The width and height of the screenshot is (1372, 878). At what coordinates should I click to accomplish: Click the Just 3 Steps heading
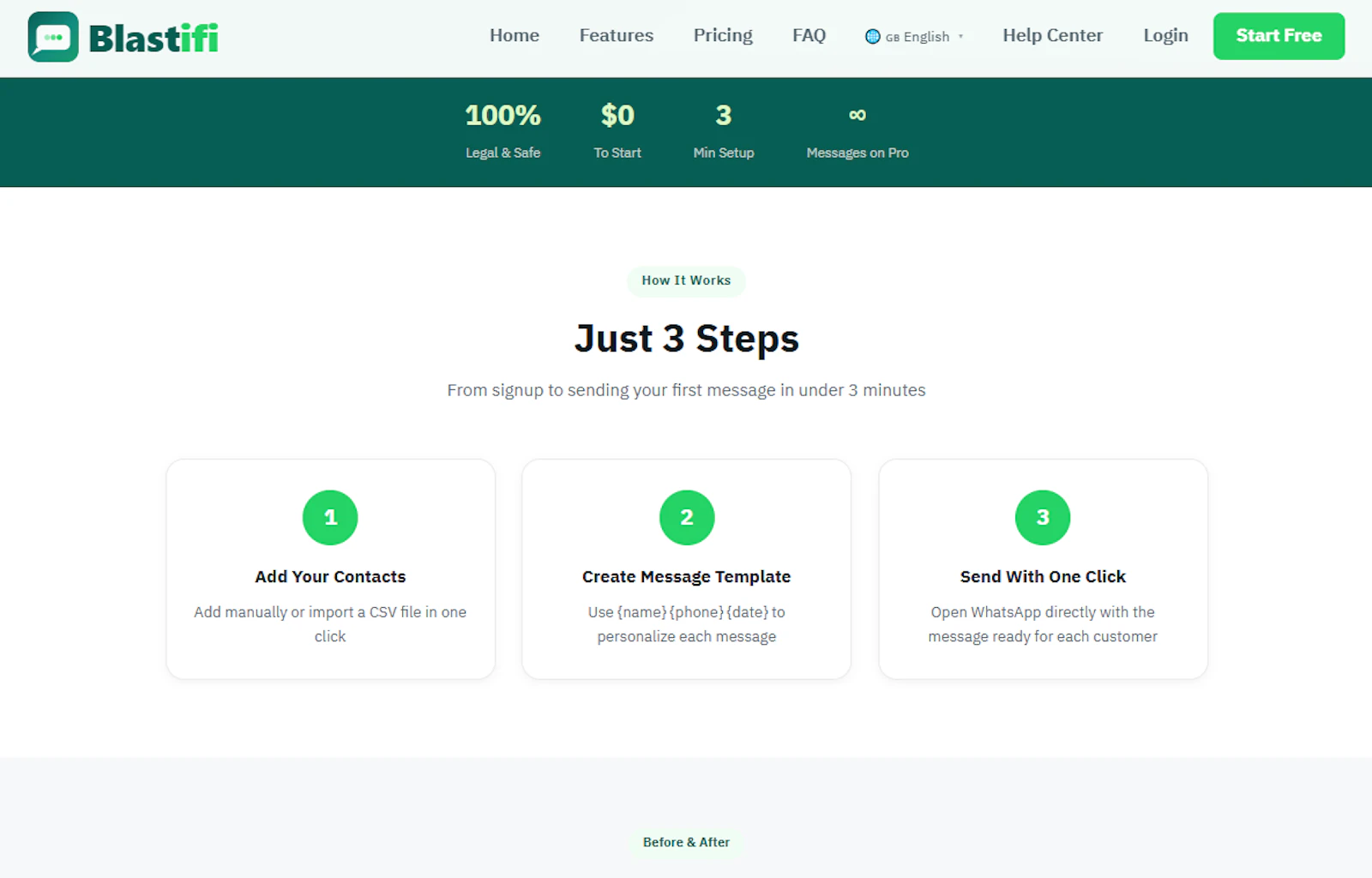click(686, 339)
